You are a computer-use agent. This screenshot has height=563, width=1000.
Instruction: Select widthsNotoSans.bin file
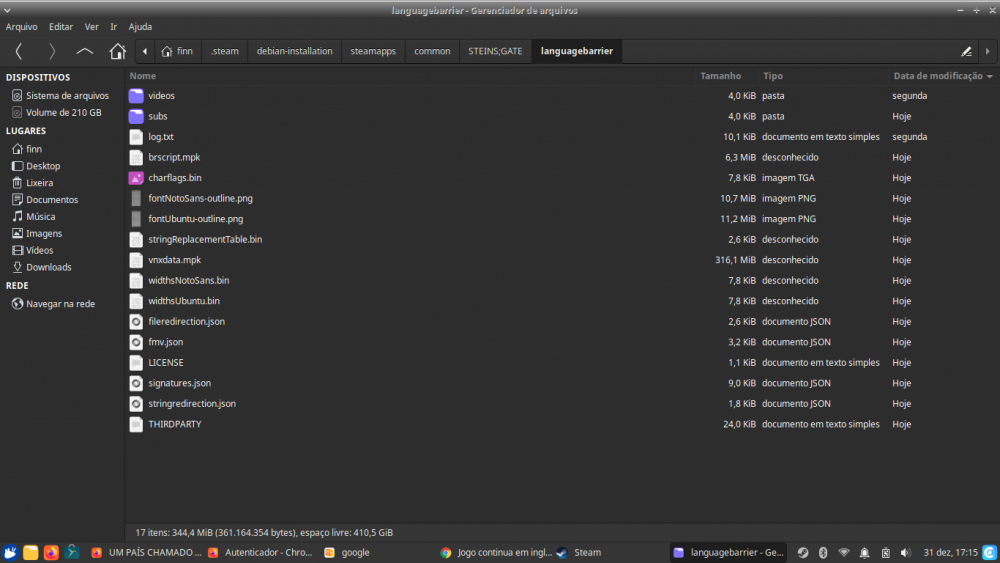(188, 281)
